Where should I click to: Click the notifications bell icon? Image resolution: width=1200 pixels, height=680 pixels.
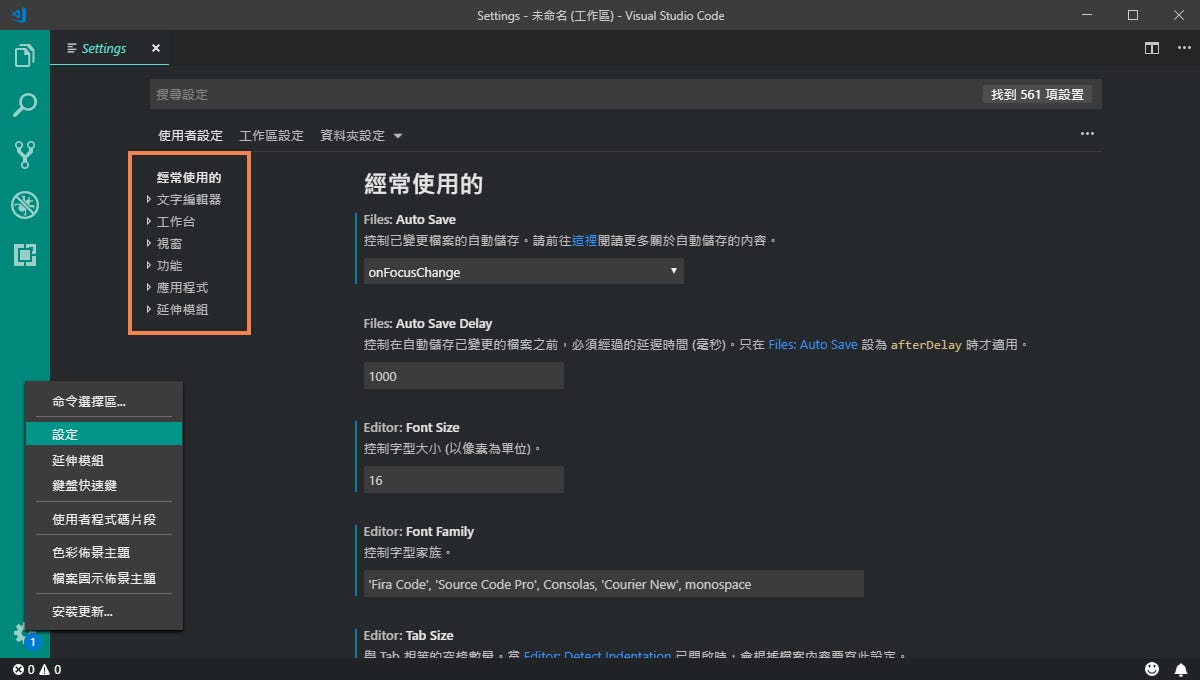click(1180, 669)
